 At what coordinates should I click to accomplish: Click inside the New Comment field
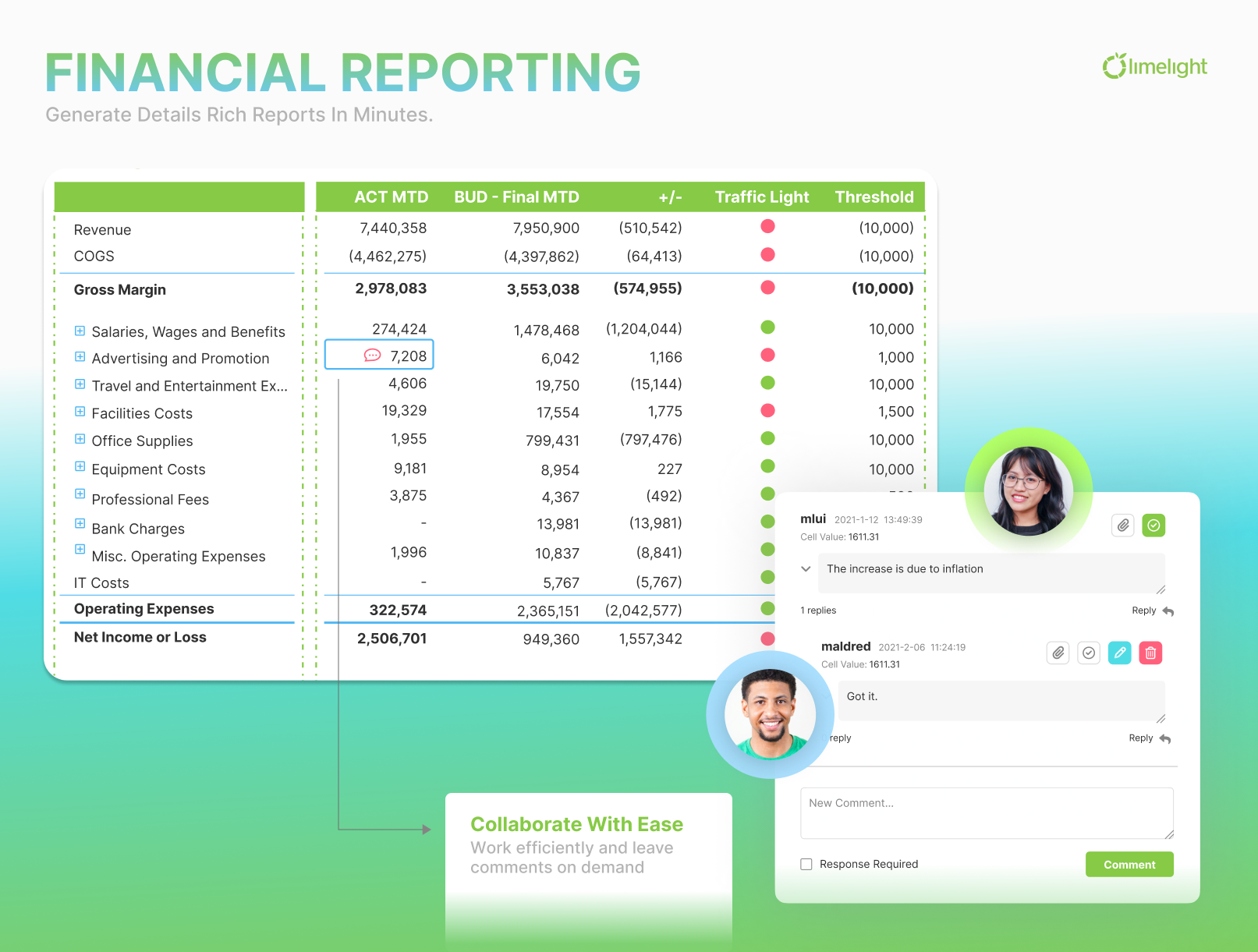pos(987,812)
